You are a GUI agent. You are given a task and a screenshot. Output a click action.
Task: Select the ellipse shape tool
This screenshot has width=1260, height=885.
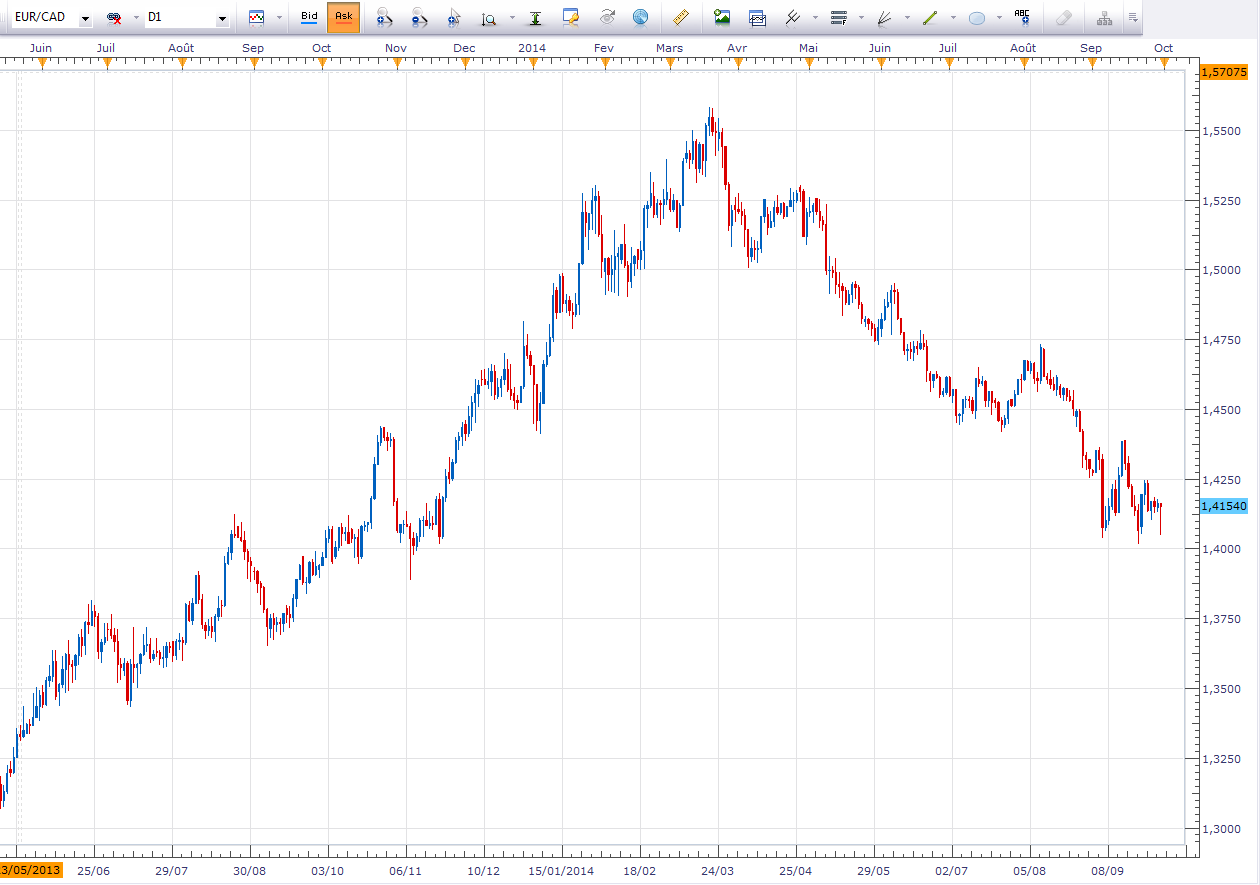977,18
